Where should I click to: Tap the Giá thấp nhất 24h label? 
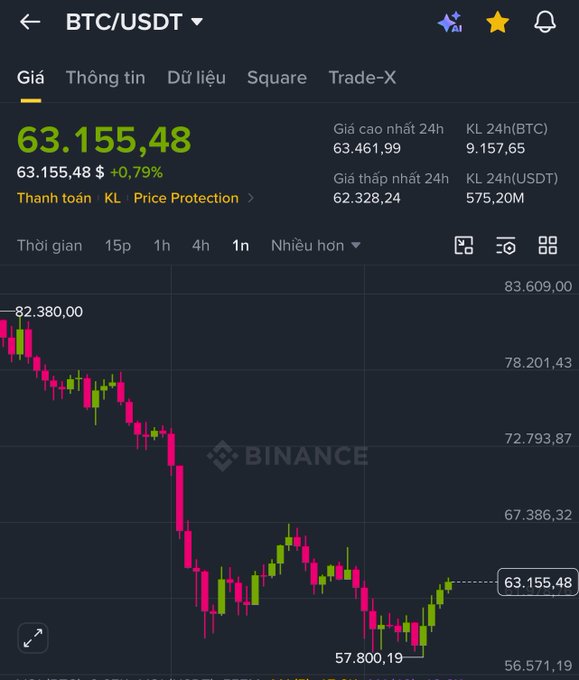click(x=391, y=179)
